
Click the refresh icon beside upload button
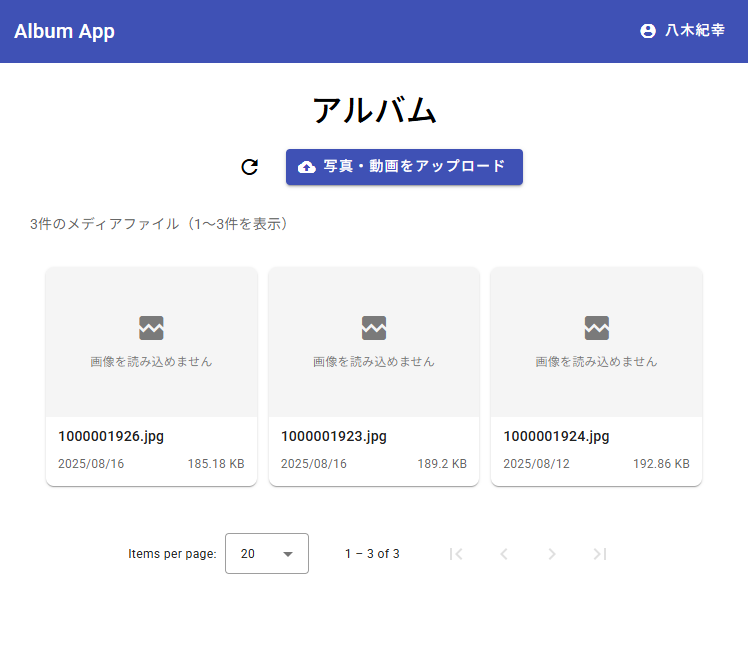[250, 167]
